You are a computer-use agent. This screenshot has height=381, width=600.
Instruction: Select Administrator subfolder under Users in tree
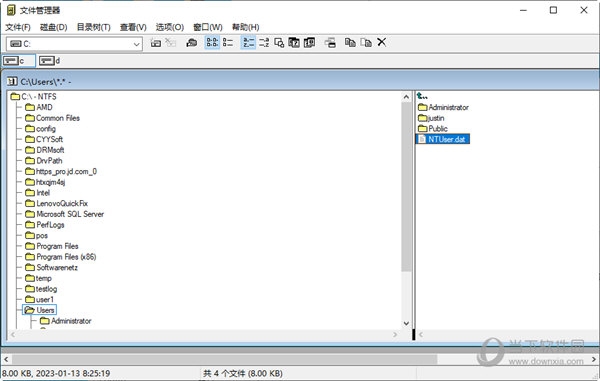point(66,321)
